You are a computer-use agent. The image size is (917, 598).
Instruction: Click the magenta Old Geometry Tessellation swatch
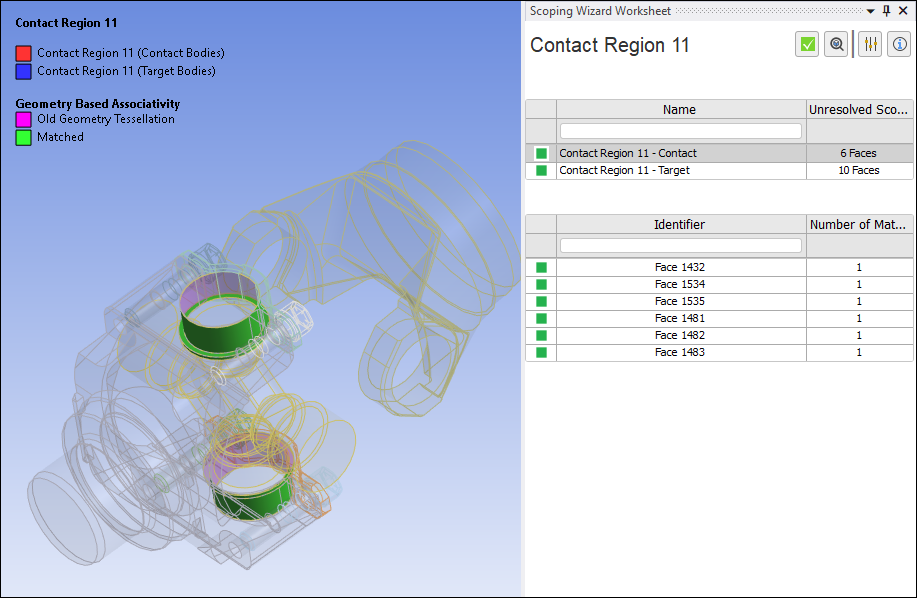tap(24, 120)
